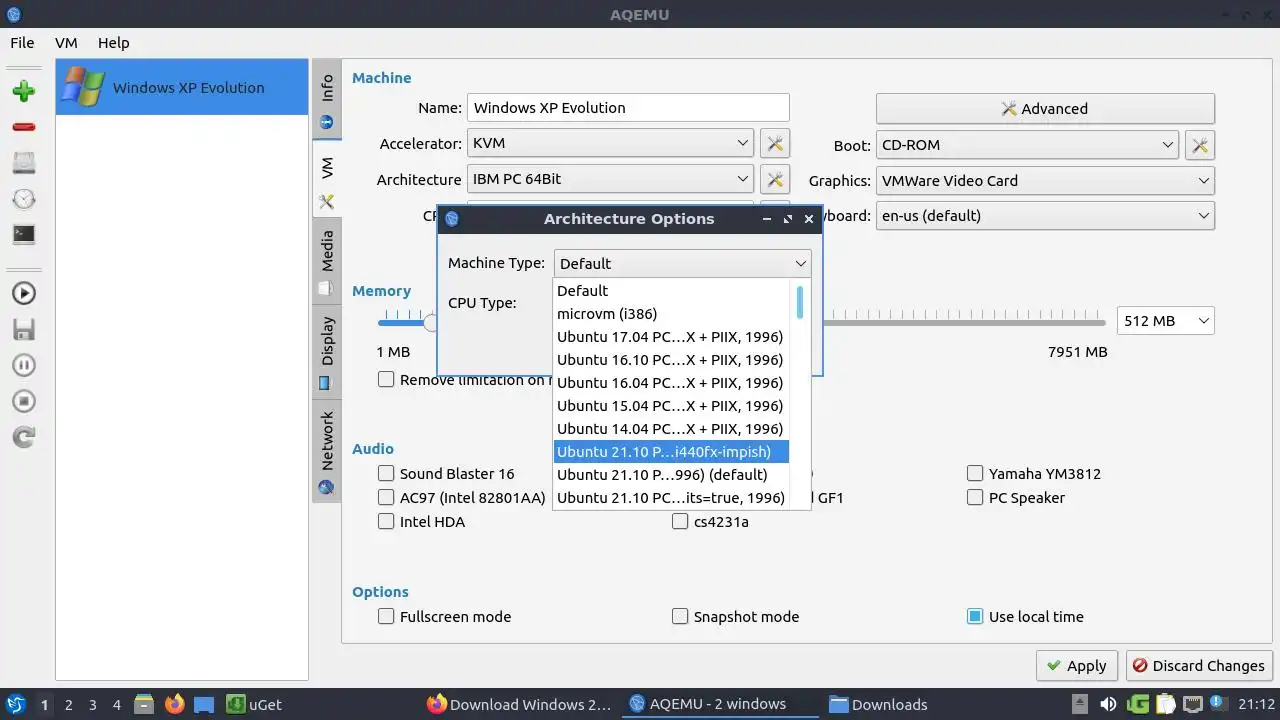Enable Intel HDA audio checkbox
Image resolution: width=1280 pixels, height=720 pixels.
(x=386, y=522)
